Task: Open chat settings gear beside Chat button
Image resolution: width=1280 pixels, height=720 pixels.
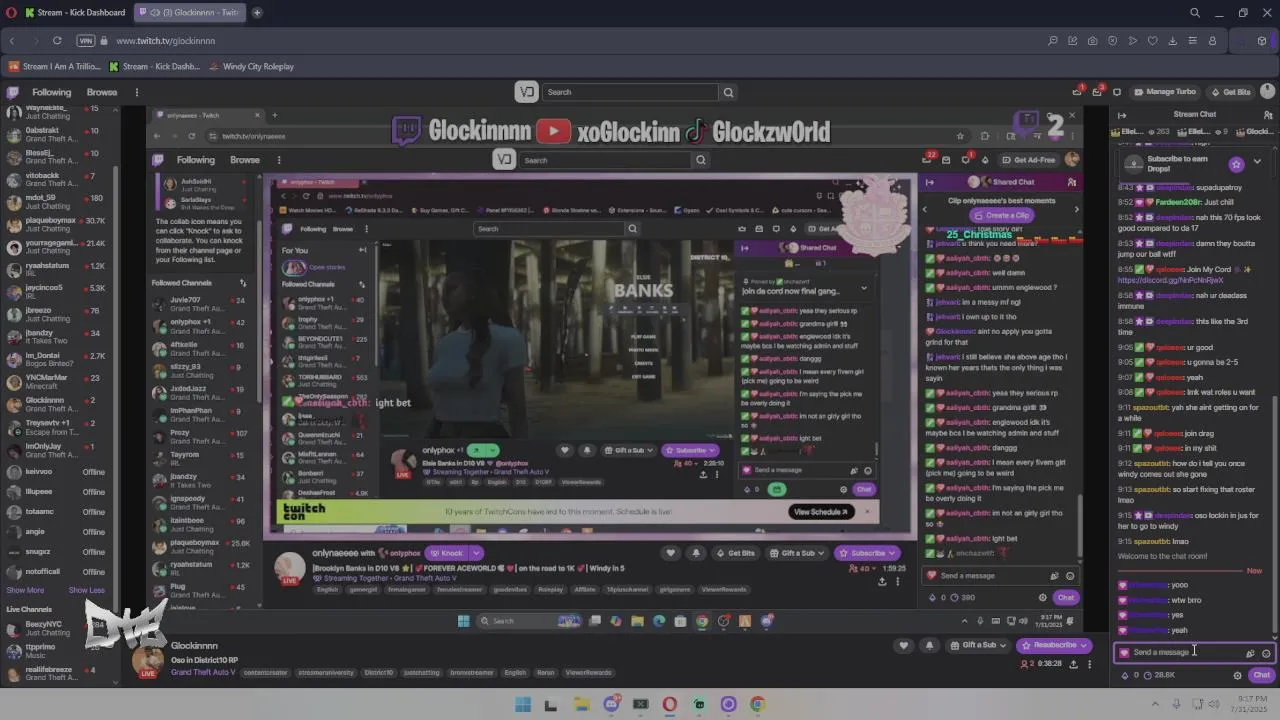Action: click(x=1237, y=675)
